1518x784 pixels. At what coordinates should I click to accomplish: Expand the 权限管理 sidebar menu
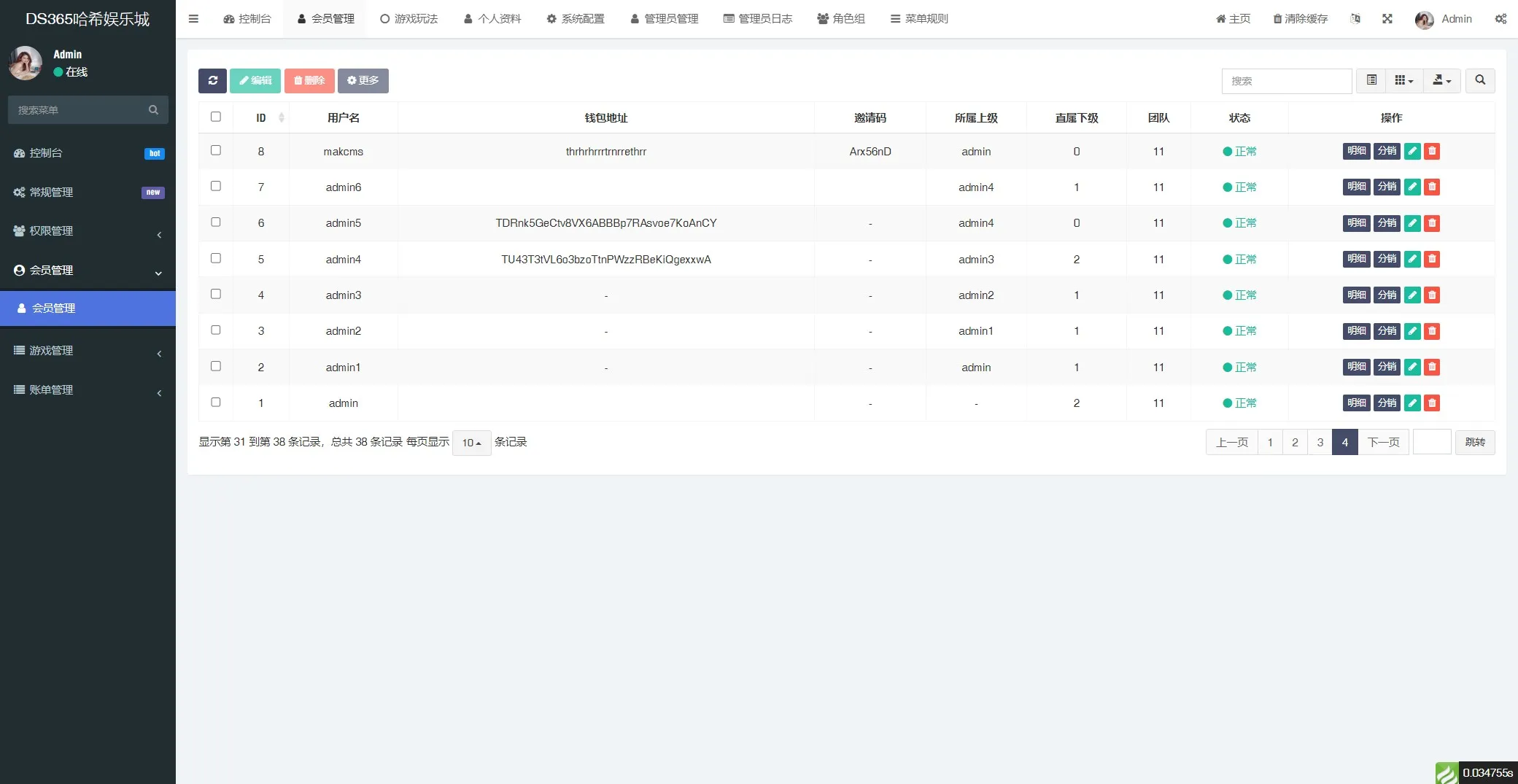point(88,231)
